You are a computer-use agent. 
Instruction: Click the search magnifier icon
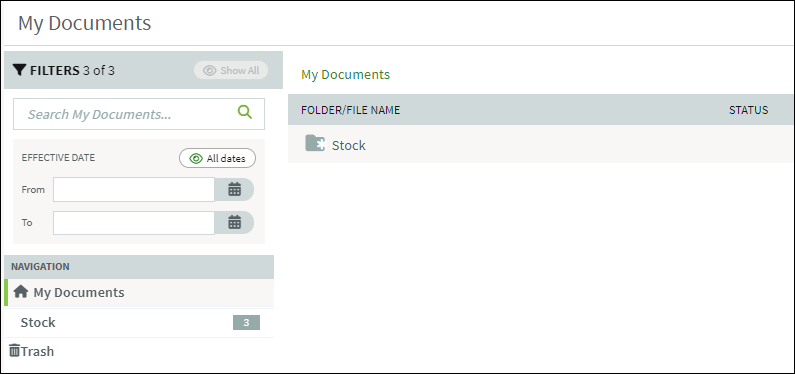tap(244, 113)
